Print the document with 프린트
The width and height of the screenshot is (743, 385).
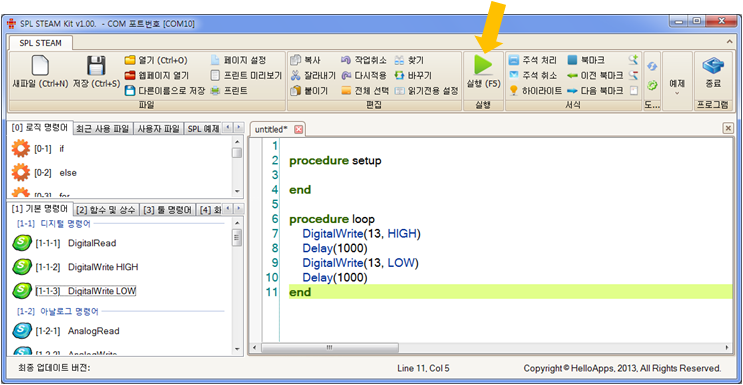(x=229, y=90)
